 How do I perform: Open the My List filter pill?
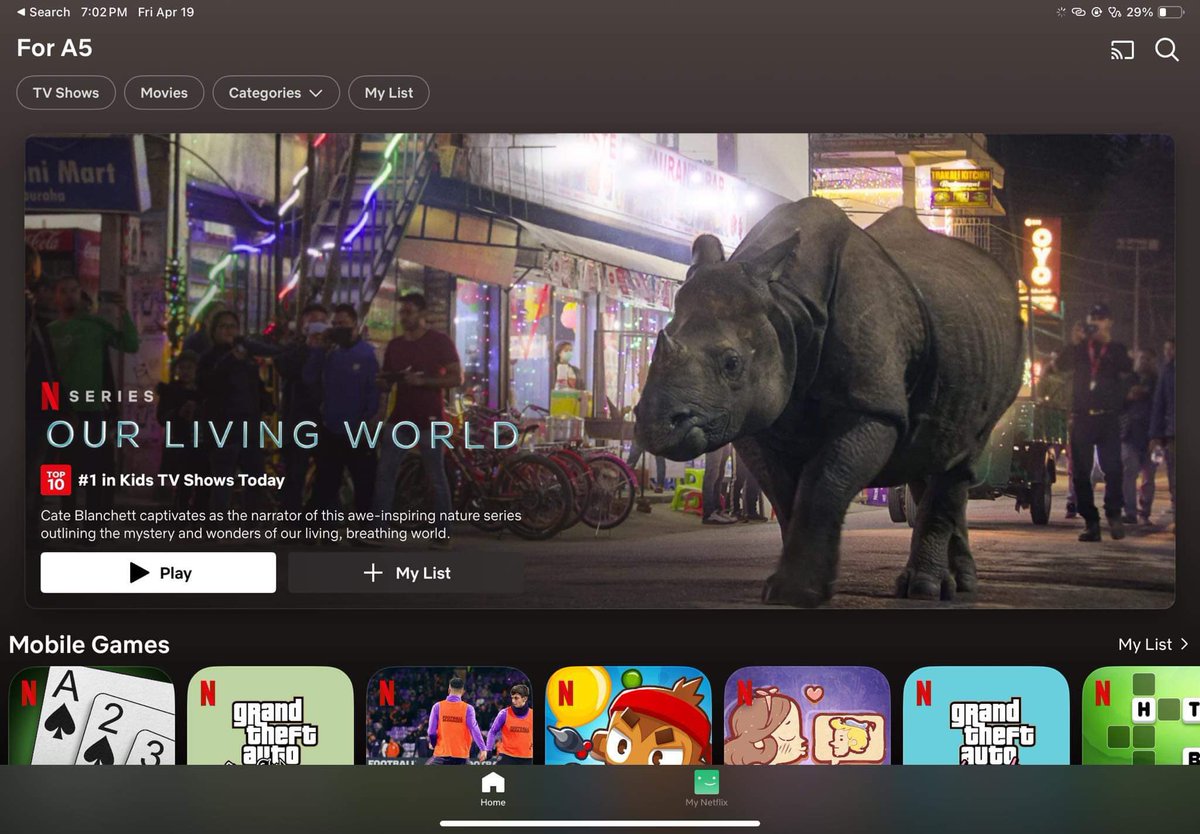(389, 93)
